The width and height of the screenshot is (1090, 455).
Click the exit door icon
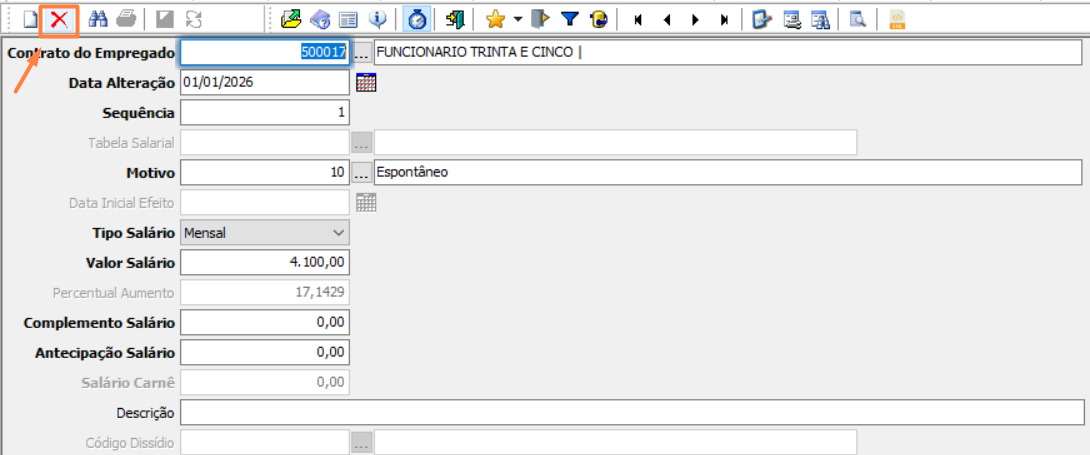455,19
